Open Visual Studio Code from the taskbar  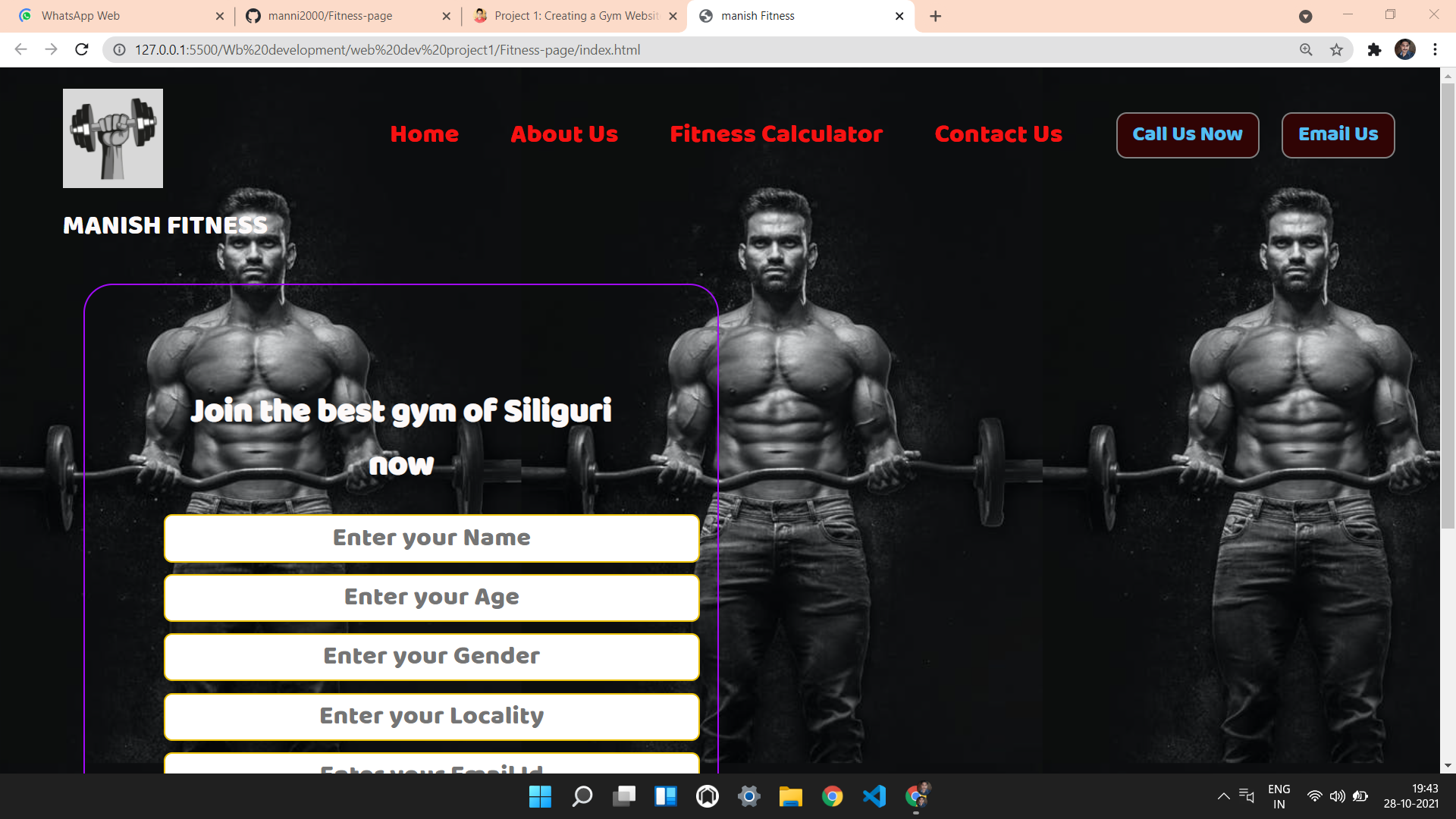874,796
